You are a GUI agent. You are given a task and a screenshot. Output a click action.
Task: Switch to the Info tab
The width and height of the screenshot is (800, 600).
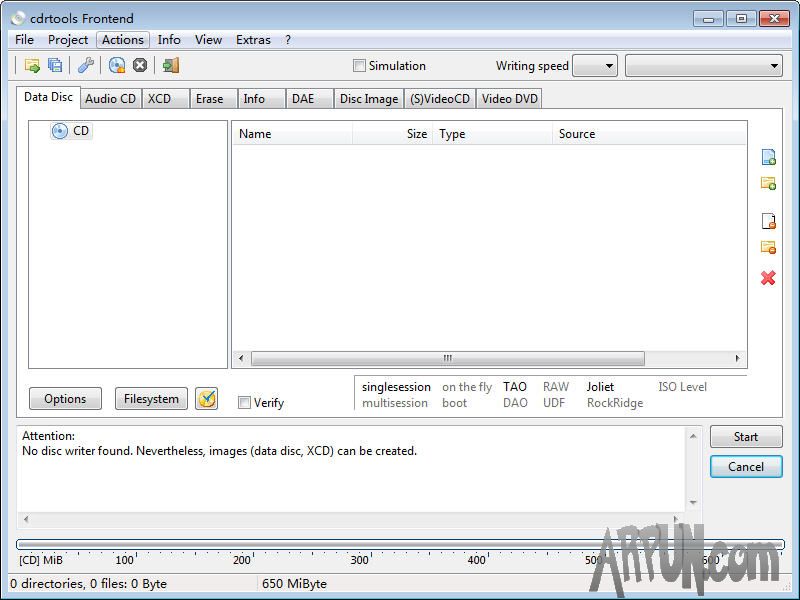click(x=261, y=98)
